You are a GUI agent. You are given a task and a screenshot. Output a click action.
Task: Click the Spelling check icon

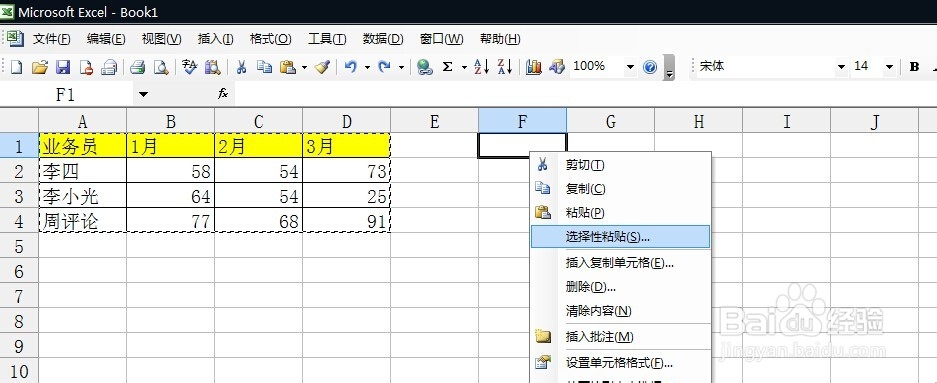(x=189, y=68)
